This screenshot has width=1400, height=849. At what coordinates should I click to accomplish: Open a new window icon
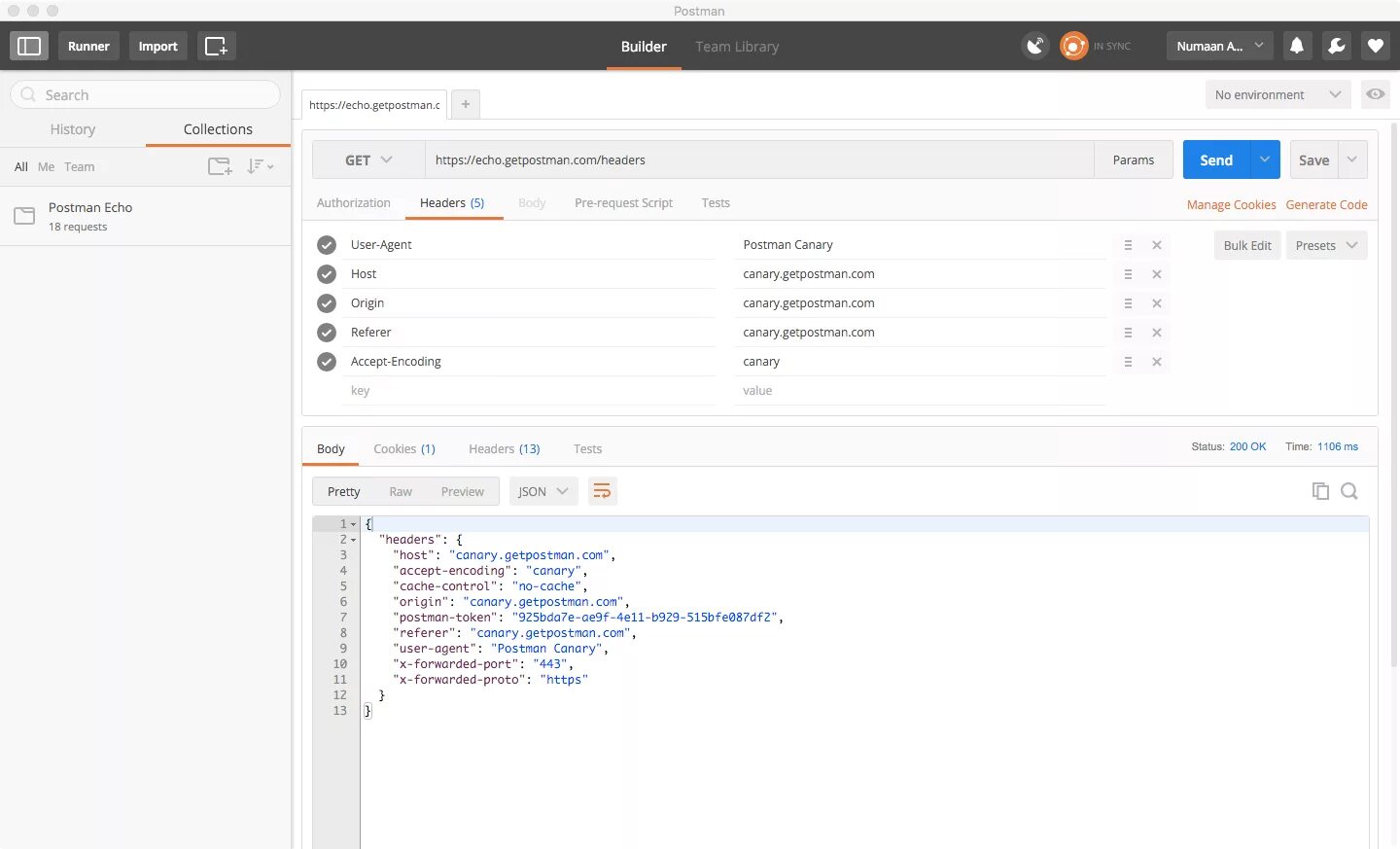click(217, 46)
